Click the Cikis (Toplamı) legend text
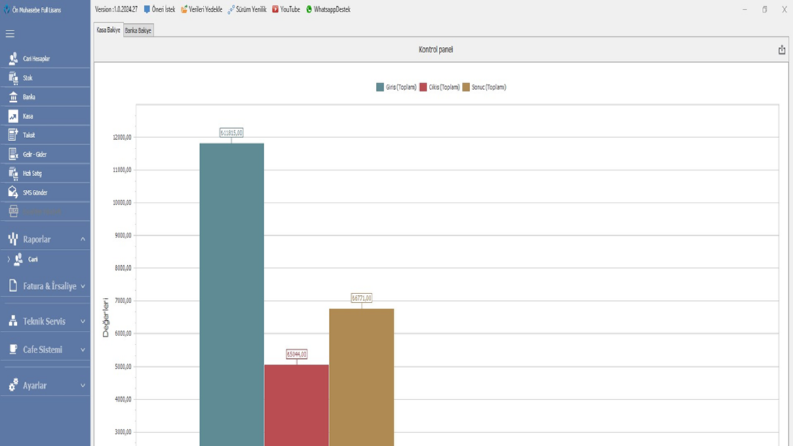The width and height of the screenshot is (793, 446). (444, 87)
